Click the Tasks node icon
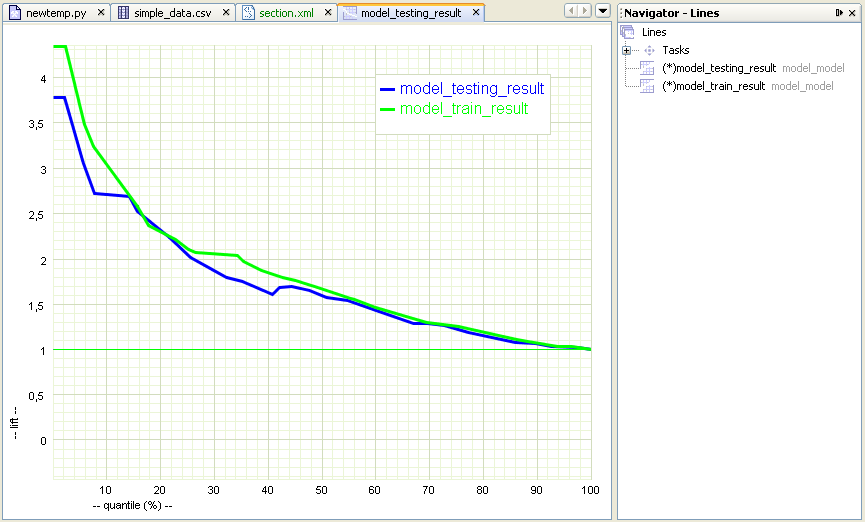The height and width of the screenshot is (522, 865). tap(649, 50)
